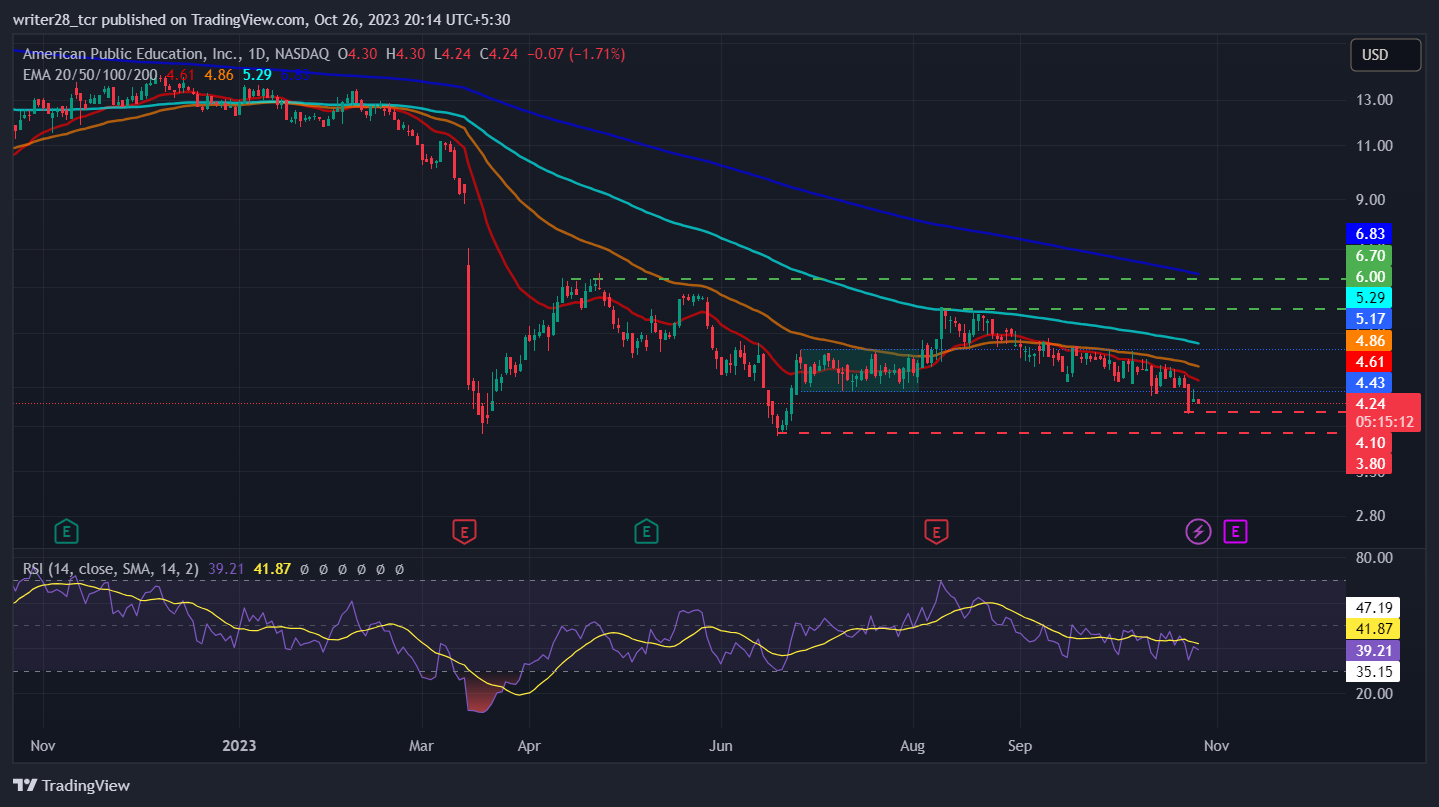Click the cyan 5.29 EMA price label
This screenshot has height=807, width=1439.
[1369, 297]
